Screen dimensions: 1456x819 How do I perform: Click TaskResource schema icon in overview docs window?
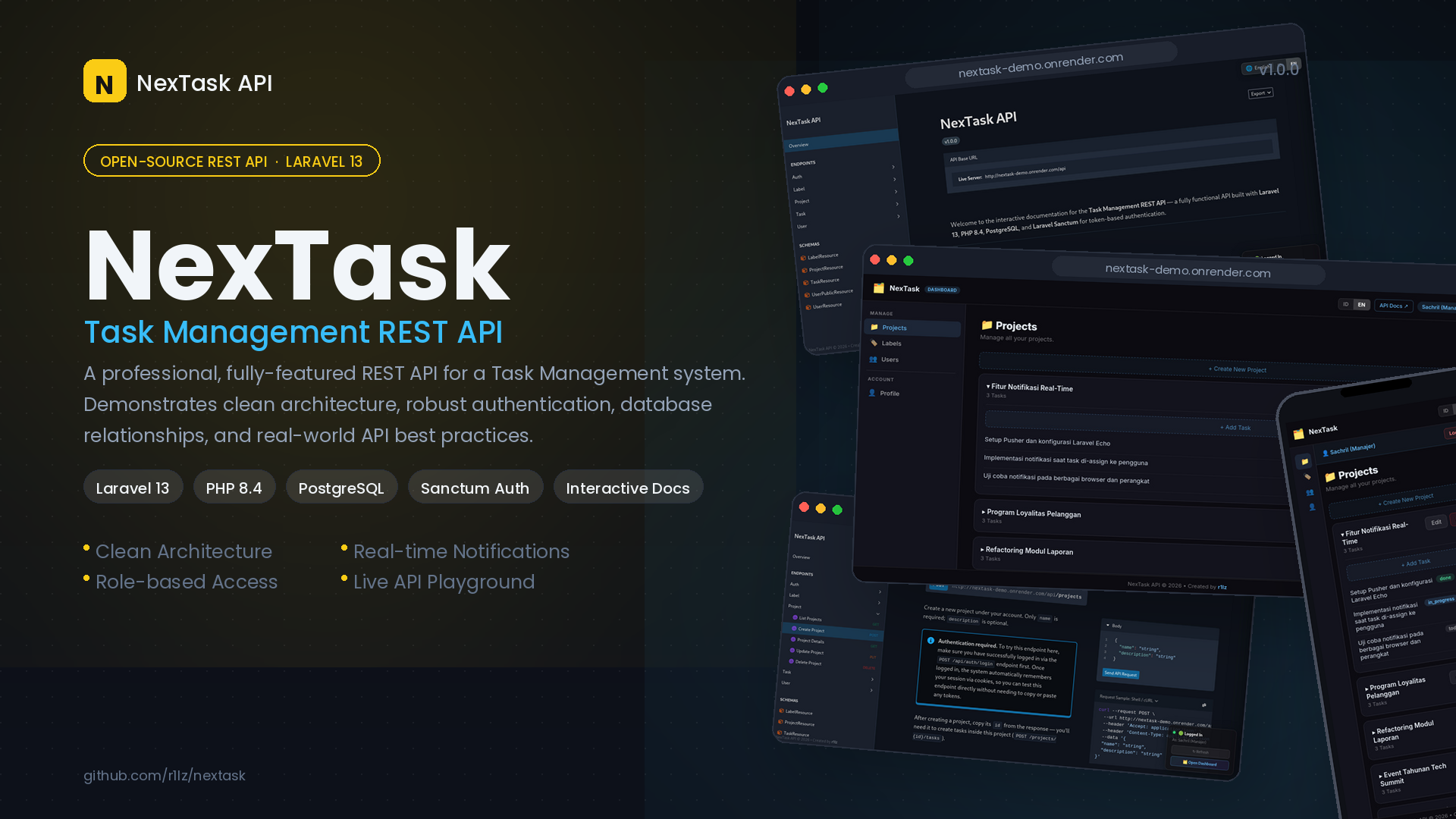point(806,283)
